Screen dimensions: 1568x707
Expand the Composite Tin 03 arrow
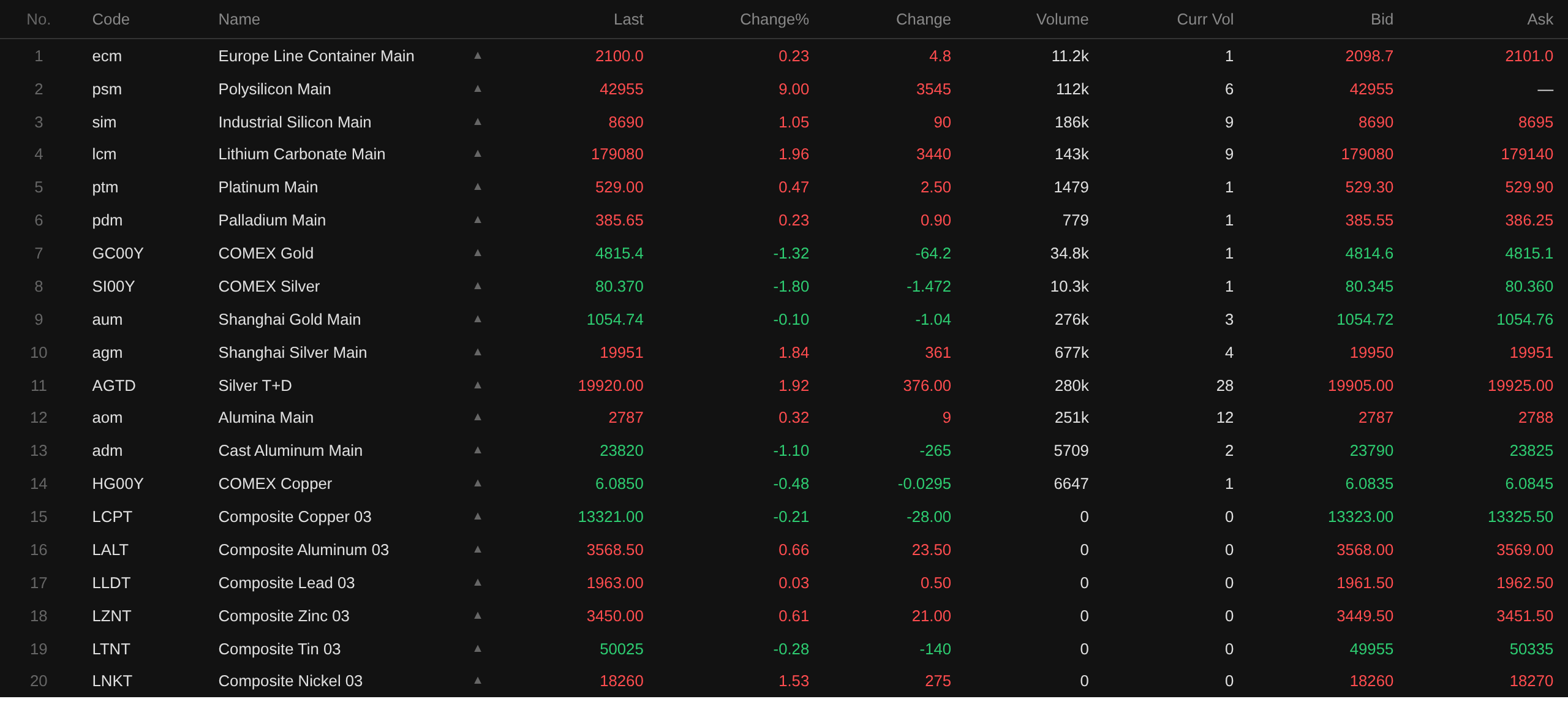coord(478,649)
